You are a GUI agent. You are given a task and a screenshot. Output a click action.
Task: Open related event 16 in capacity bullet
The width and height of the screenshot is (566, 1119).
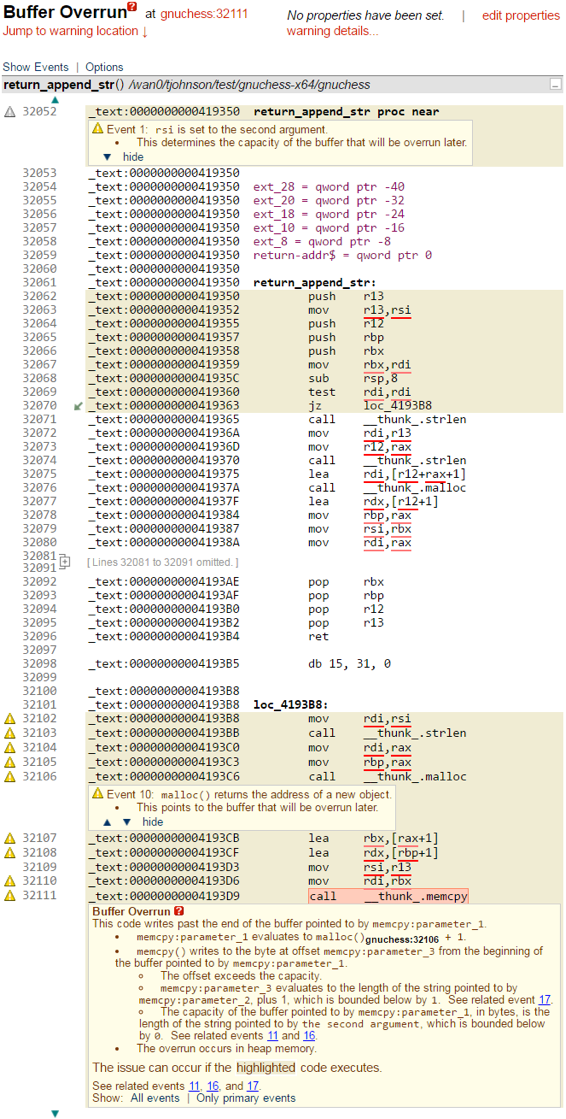(310, 1036)
